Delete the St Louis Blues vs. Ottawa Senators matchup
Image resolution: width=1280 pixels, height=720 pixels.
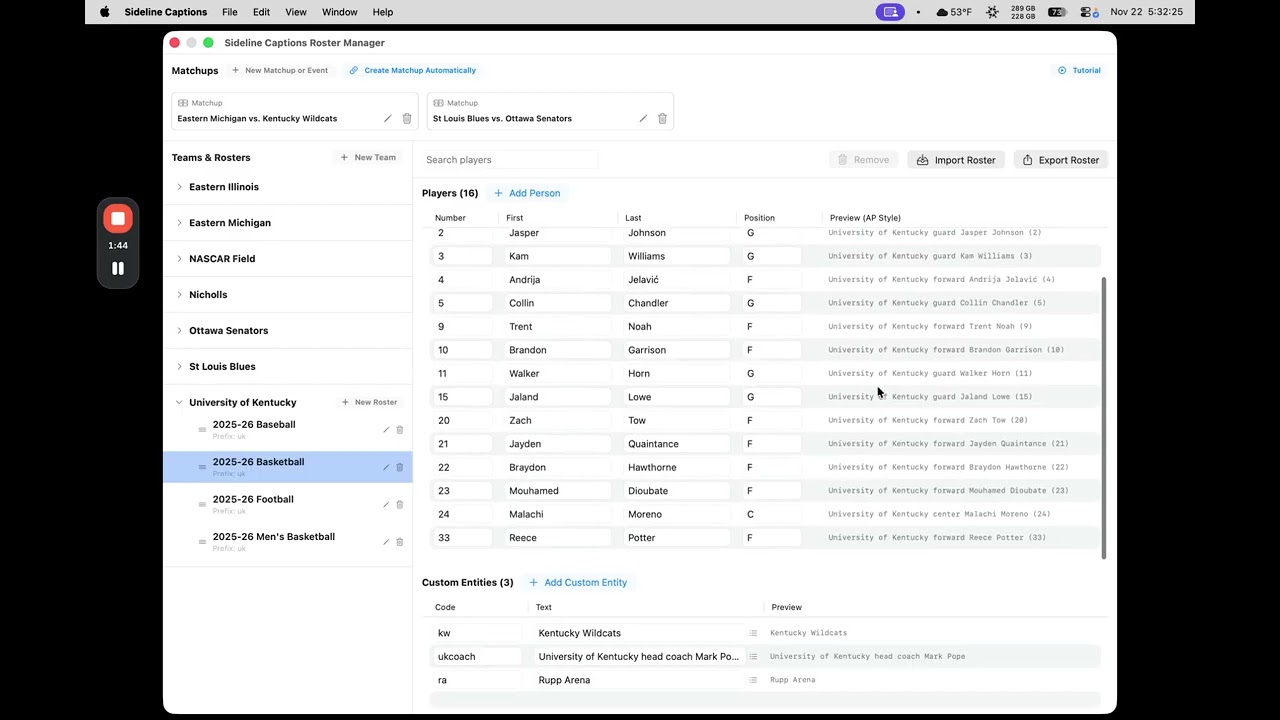tap(662, 119)
